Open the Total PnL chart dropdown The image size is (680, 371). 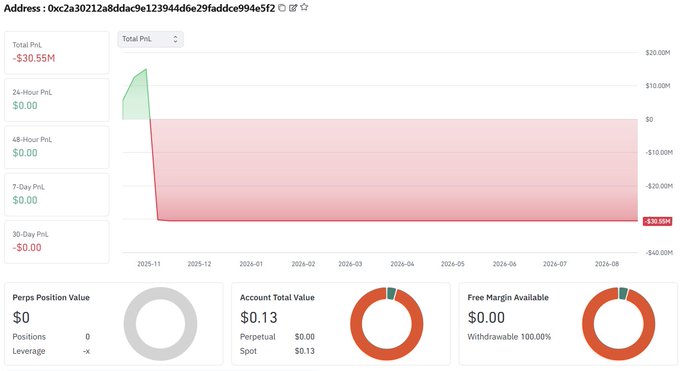[150, 39]
